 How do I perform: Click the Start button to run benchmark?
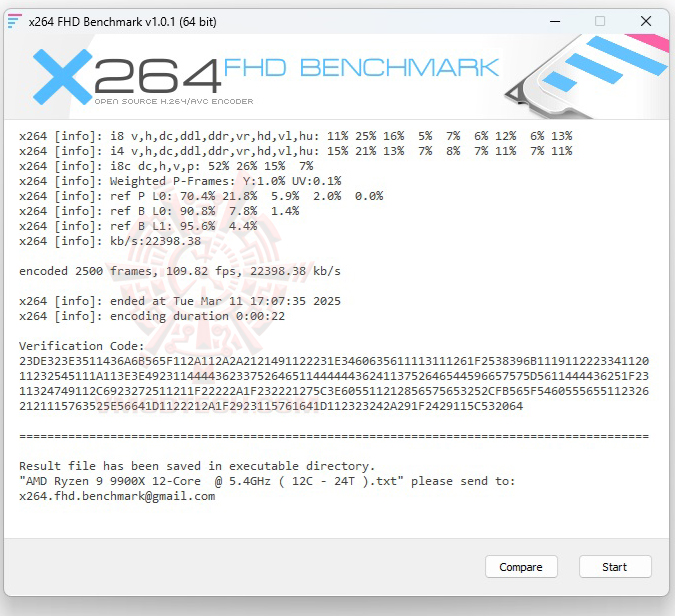[x=615, y=566]
